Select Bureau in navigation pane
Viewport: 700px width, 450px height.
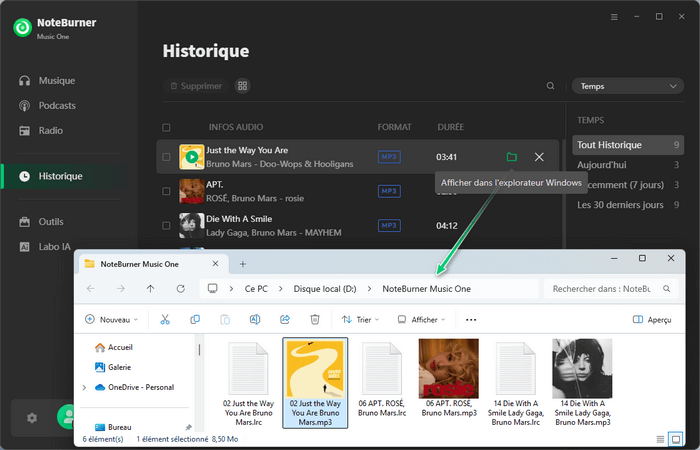click(x=113, y=427)
